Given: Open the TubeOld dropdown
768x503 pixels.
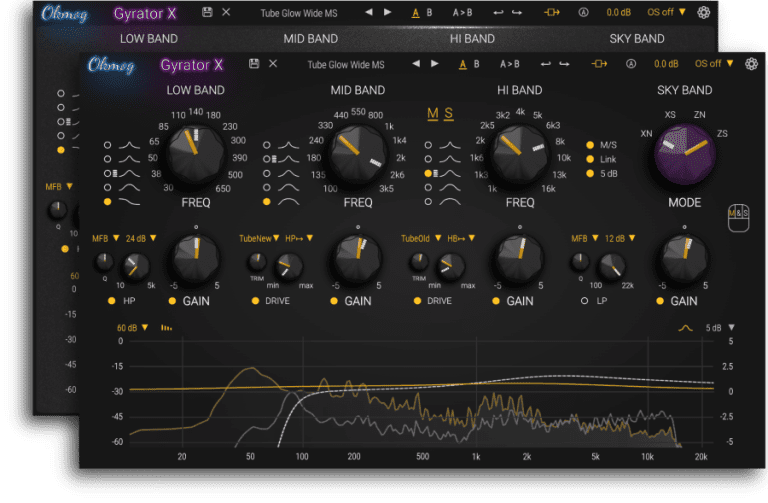Looking at the screenshot, I should (421, 239).
